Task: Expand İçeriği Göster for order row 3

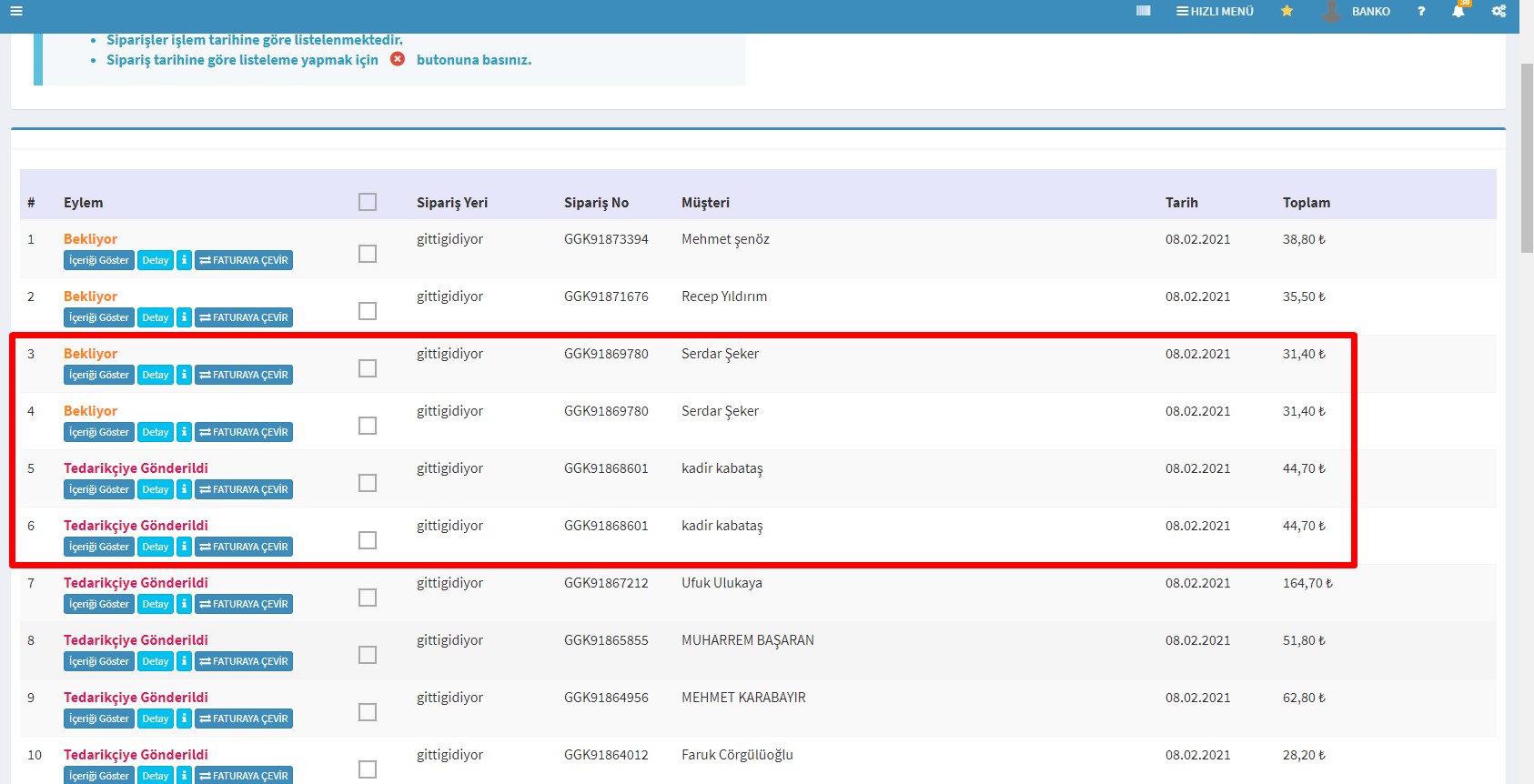Action: pyautogui.click(x=99, y=375)
